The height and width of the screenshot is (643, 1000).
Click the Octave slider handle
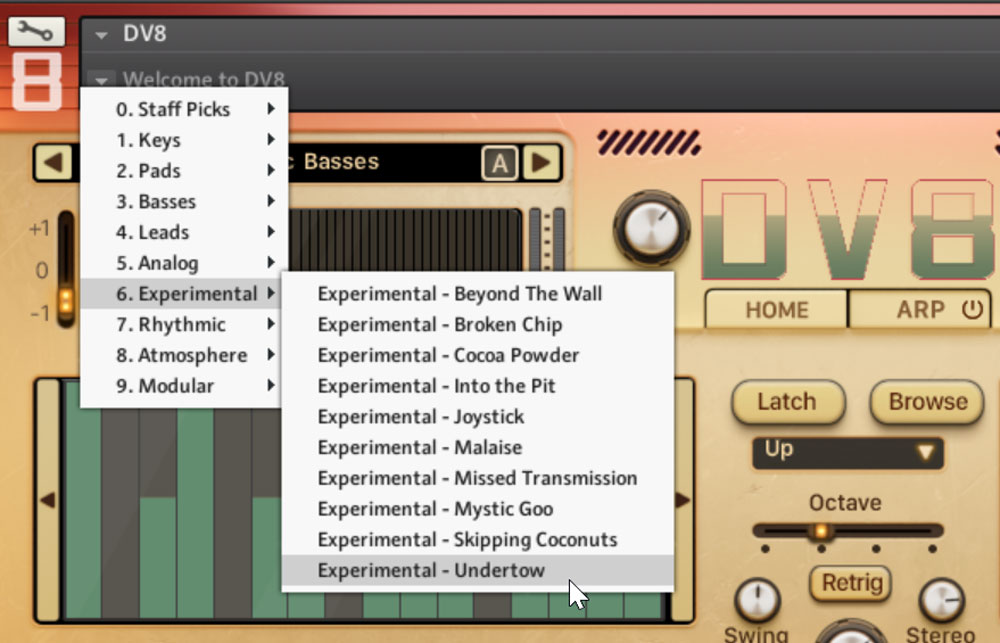(821, 530)
